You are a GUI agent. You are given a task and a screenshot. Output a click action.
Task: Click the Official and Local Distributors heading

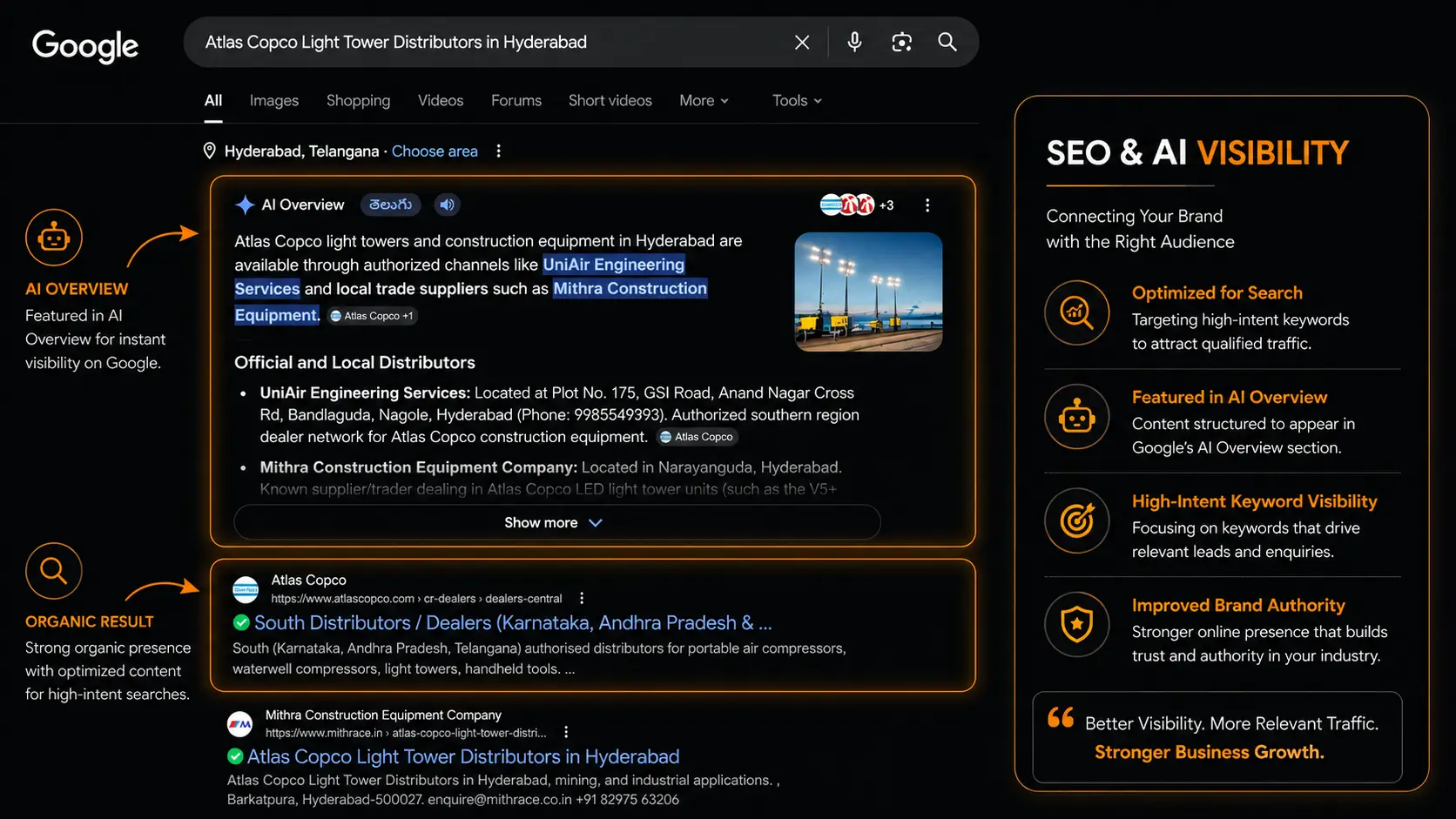[x=354, y=362]
